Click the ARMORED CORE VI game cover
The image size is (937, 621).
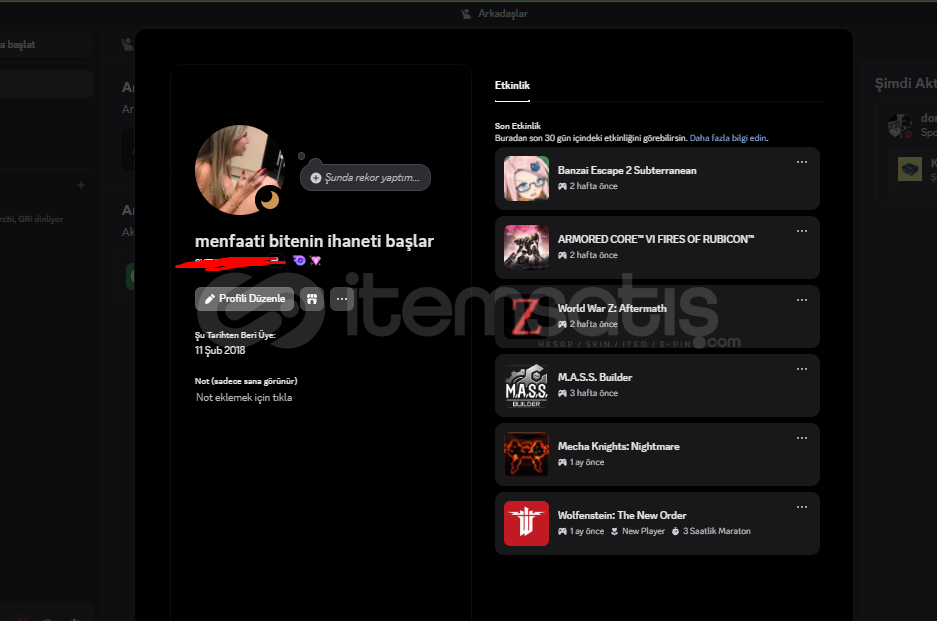(x=526, y=247)
